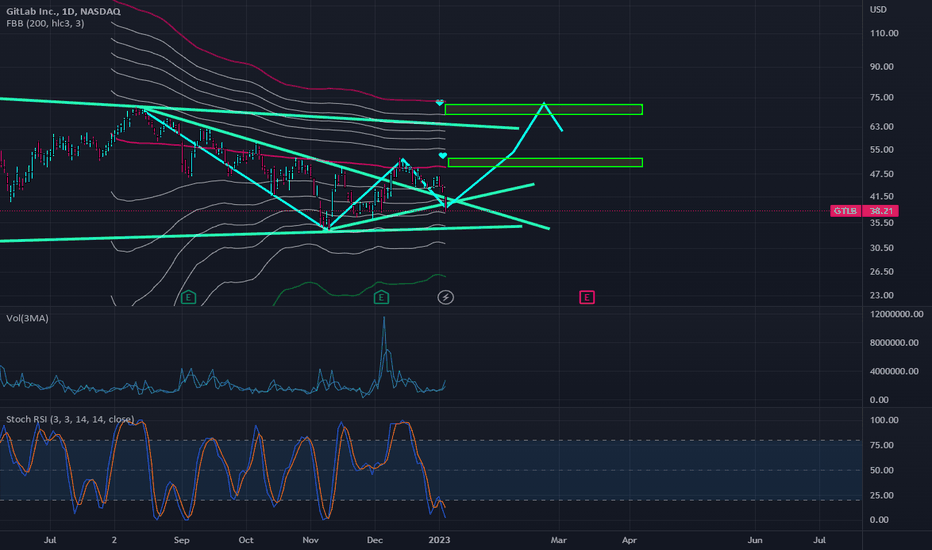
Task: Select the Vol(3MA) indicator label
Action: click(27, 319)
